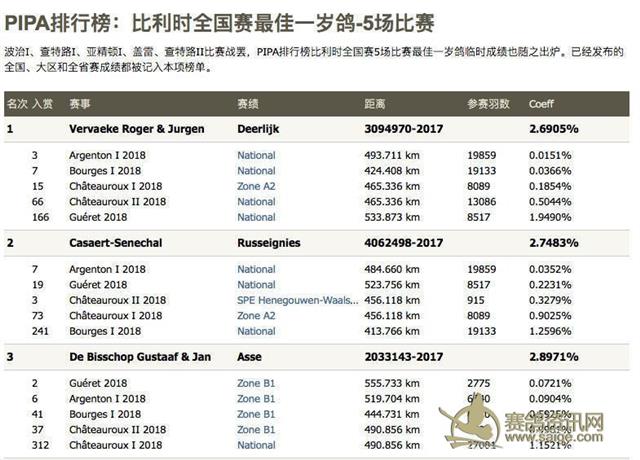Select total coefficient 2.8971%
This screenshot has height=460, width=640.
click(554, 357)
